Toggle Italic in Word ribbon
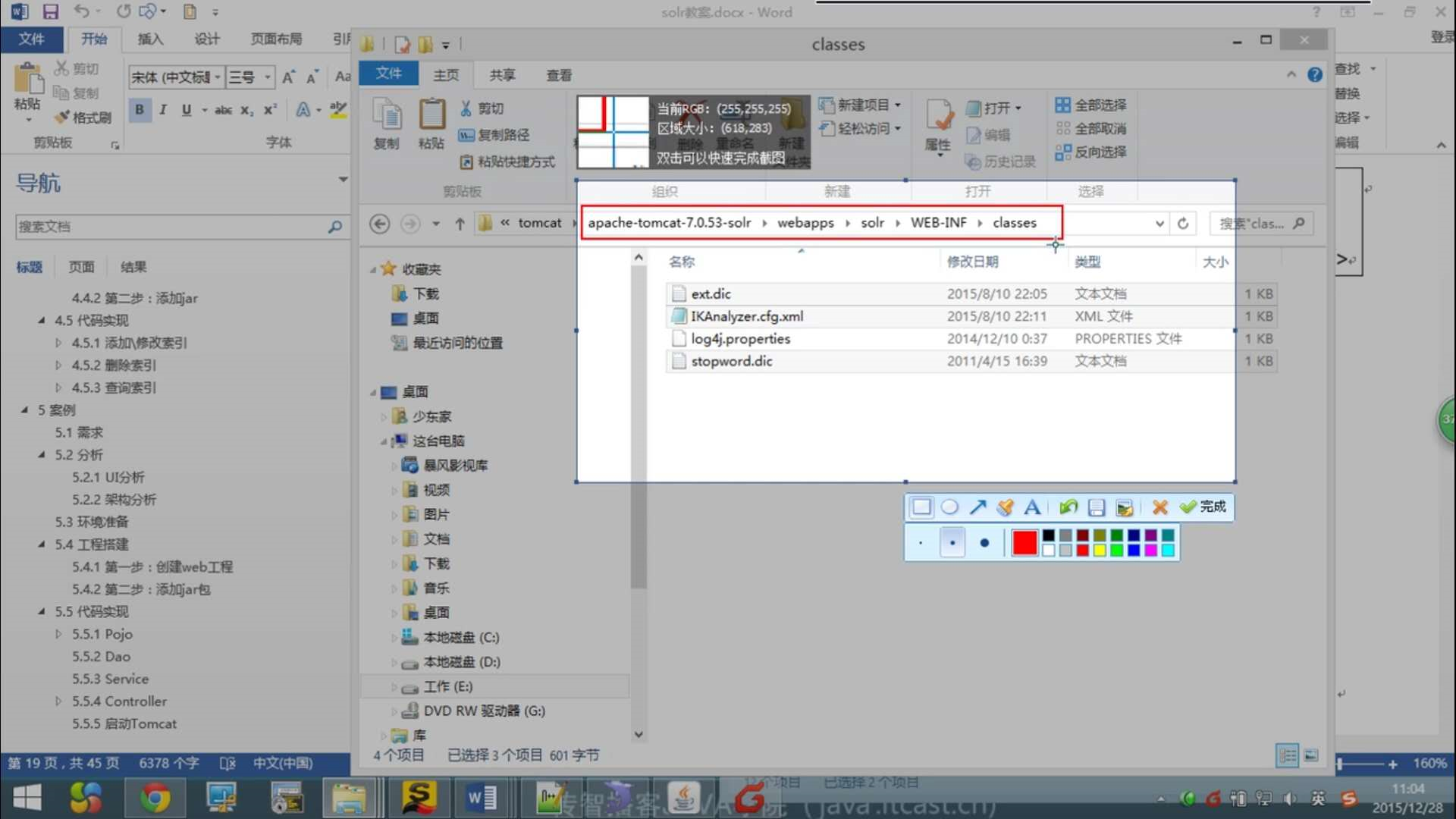Image resolution: width=1456 pixels, height=819 pixels. coord(162,110)
